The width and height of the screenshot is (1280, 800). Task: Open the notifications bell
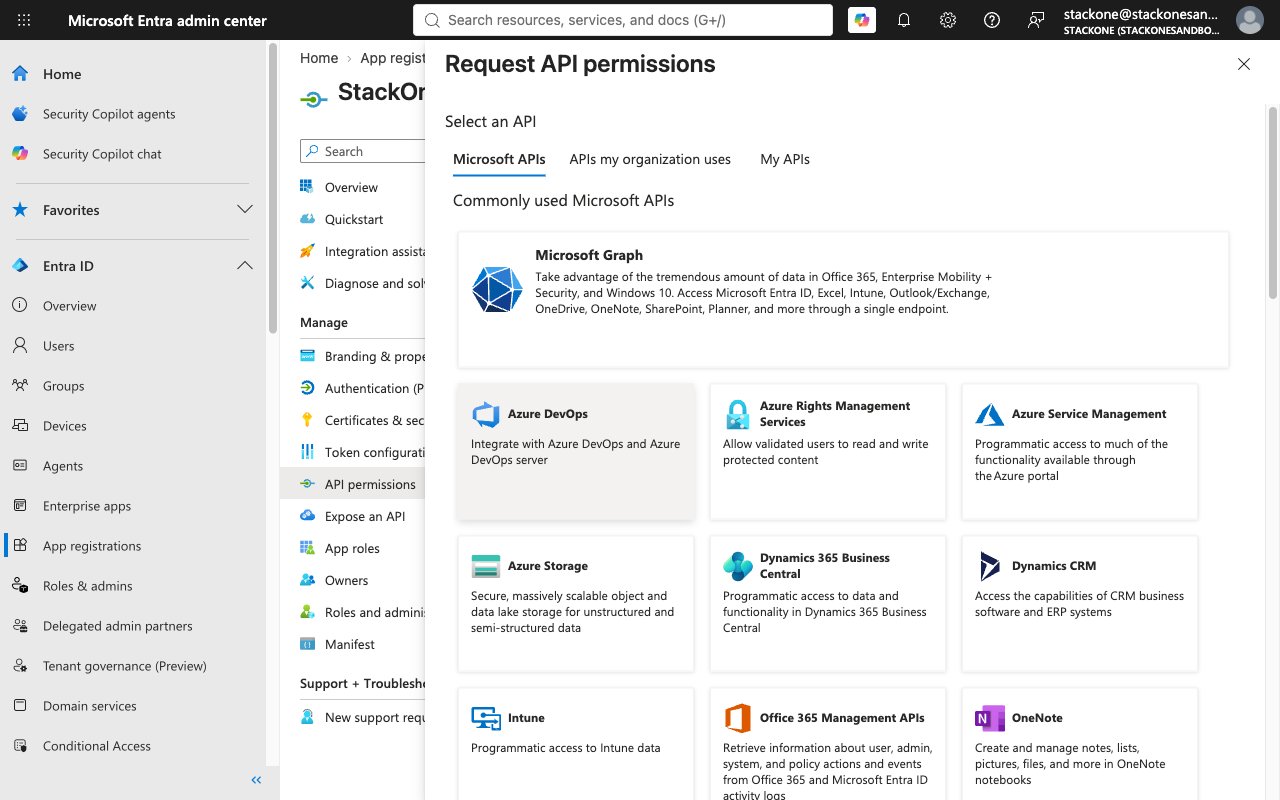(x=904, y=20)
